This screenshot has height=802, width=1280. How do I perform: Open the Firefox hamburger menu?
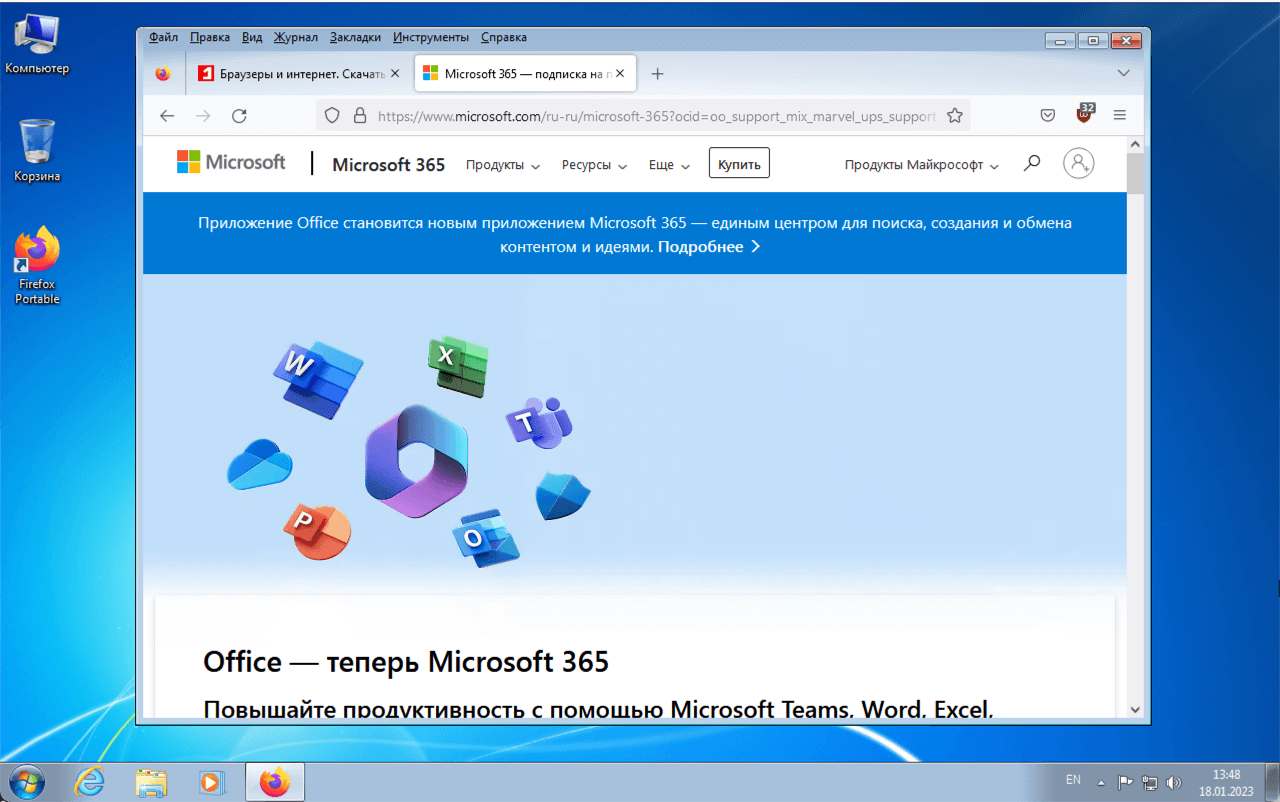coord(1120,116)
